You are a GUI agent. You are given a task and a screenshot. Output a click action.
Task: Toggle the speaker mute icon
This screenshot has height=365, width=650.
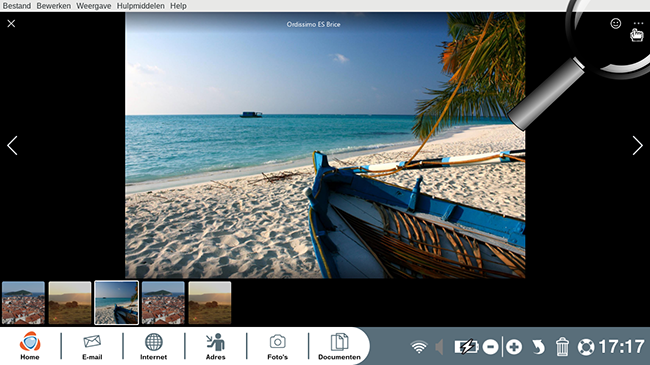tap(439, 347)
